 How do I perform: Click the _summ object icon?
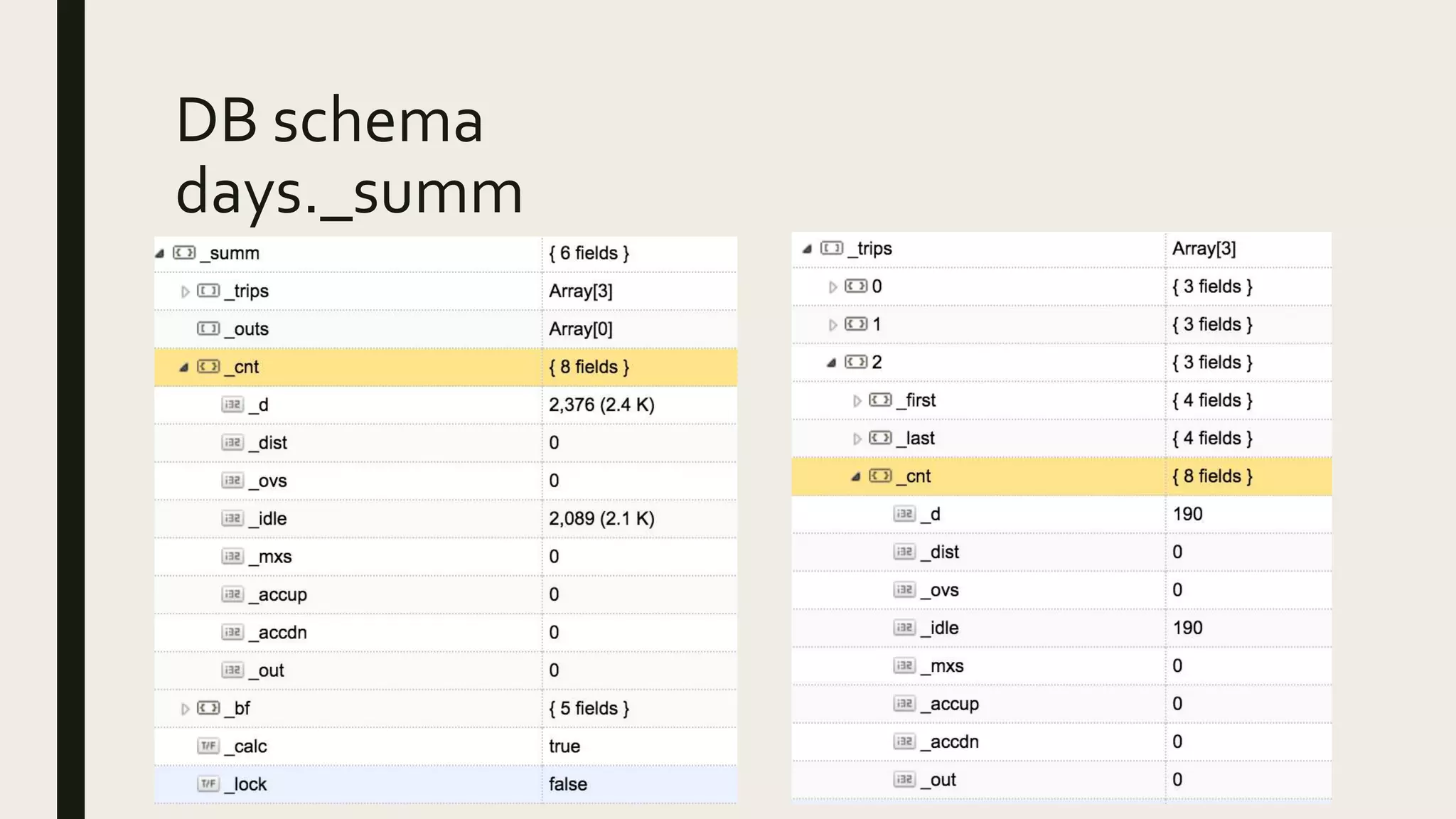tap(184, 252)
